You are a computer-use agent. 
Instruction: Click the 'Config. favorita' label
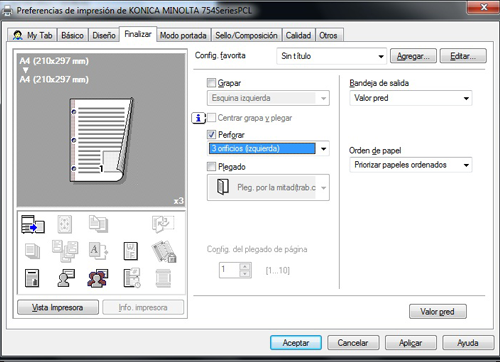click(220, 55)
